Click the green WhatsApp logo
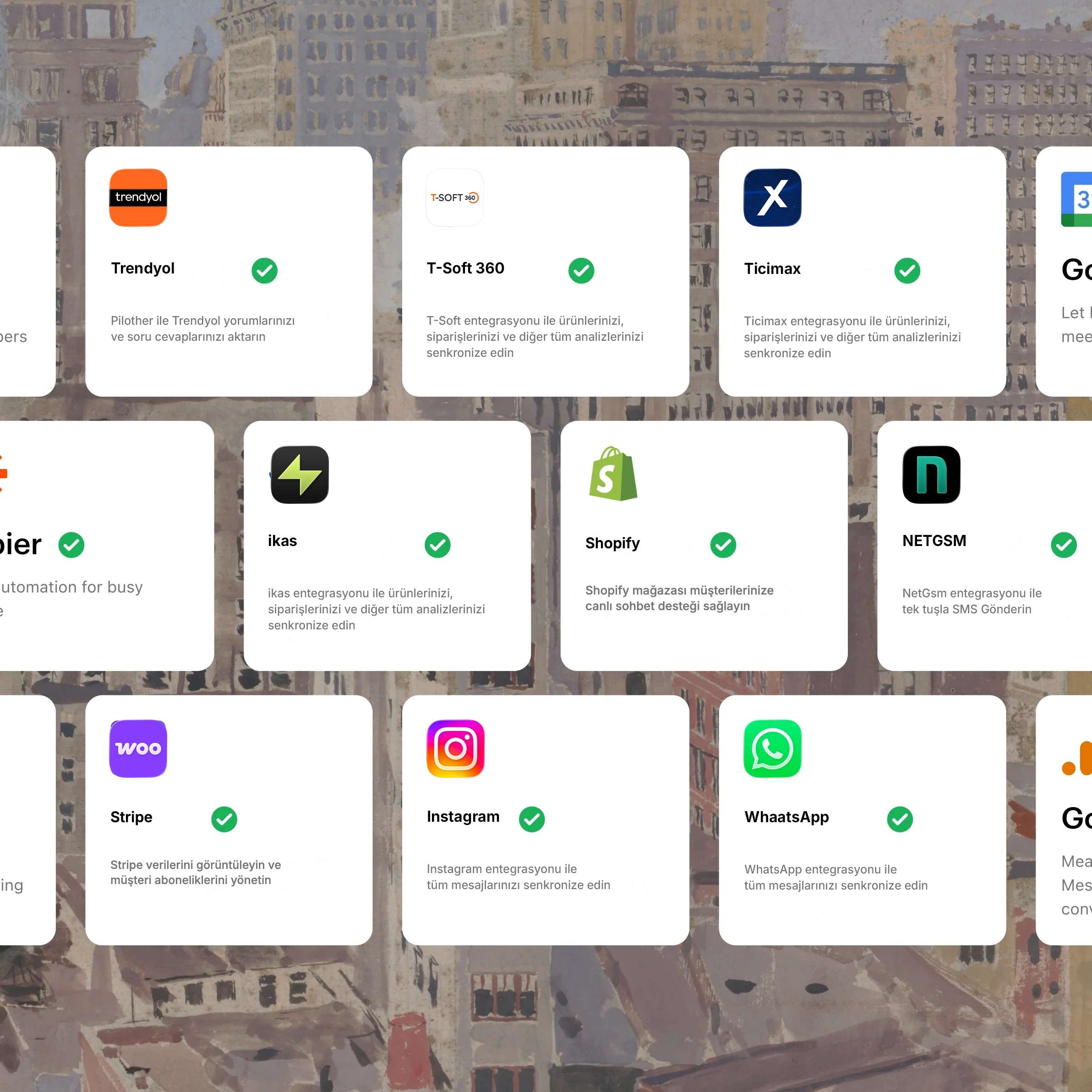1092x1092 pixels. pos(773,748)
